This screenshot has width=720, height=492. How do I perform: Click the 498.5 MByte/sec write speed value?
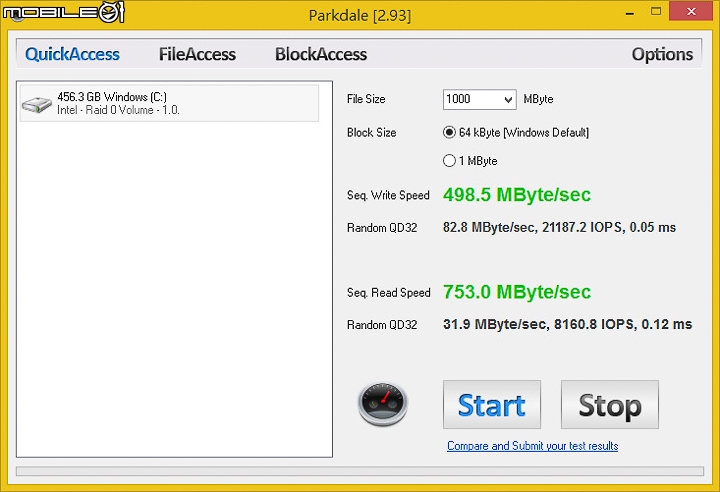[517, 195]
